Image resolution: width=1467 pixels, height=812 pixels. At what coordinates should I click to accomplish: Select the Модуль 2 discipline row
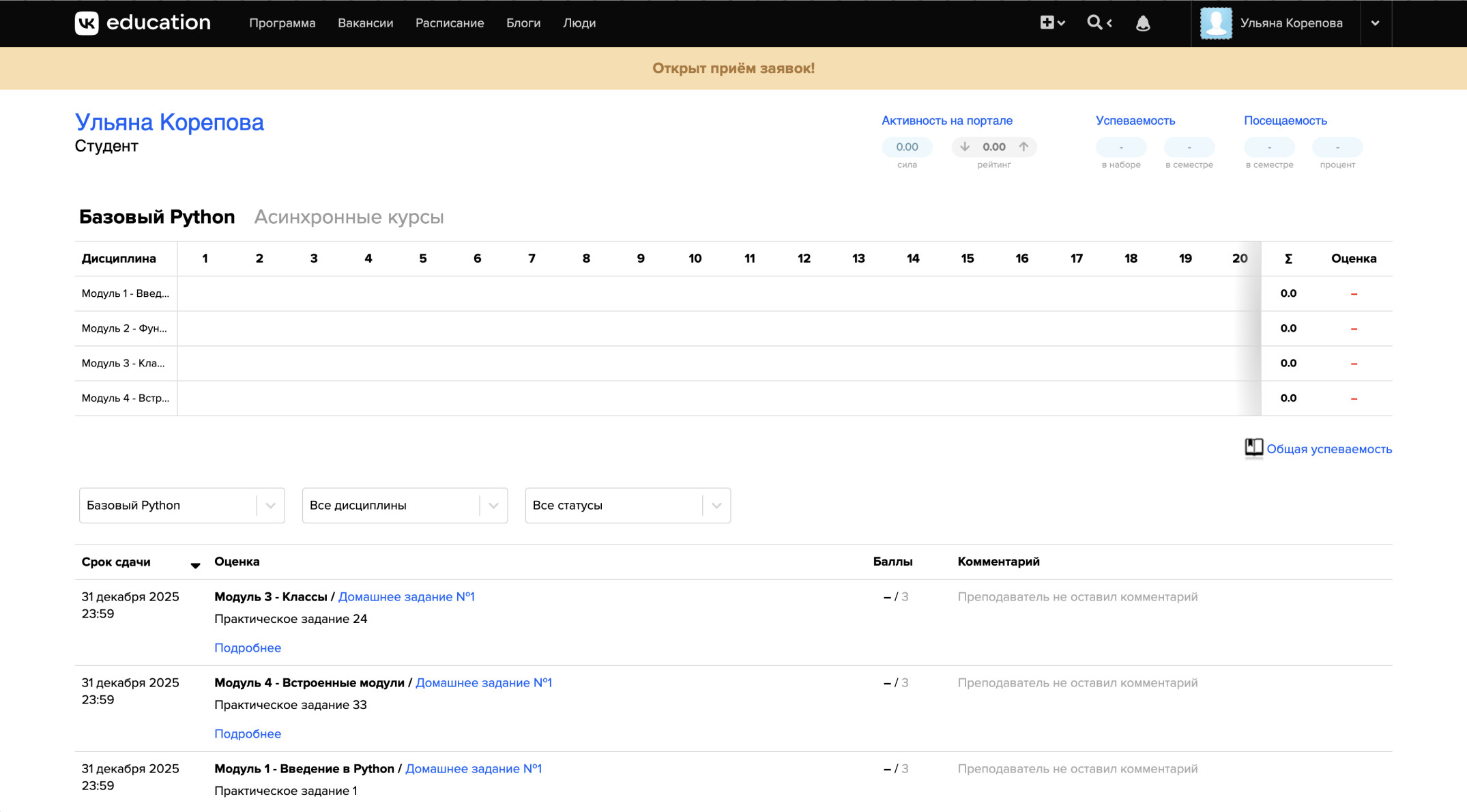point(125,328)
